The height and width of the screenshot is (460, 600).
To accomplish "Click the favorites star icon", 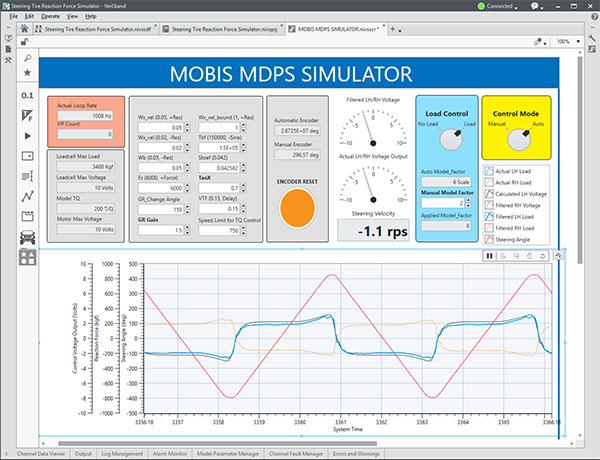I will [26, 74].
